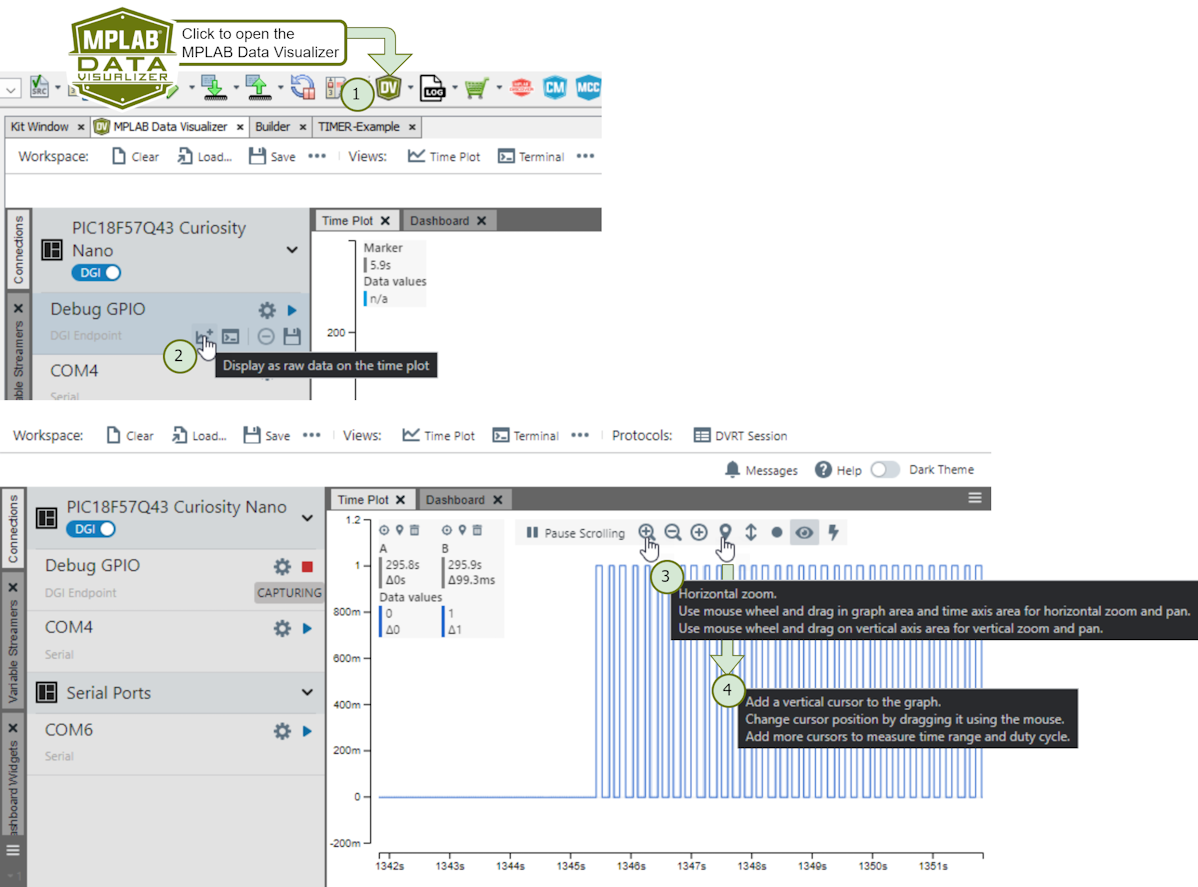The image size is (1198, 887).
Task: Toggle the DGI switch in lower connections panel
Action: coord(93,529)
